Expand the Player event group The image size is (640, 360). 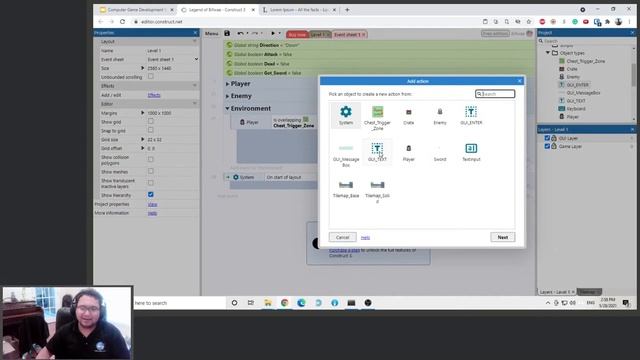[x=227, y=84]
